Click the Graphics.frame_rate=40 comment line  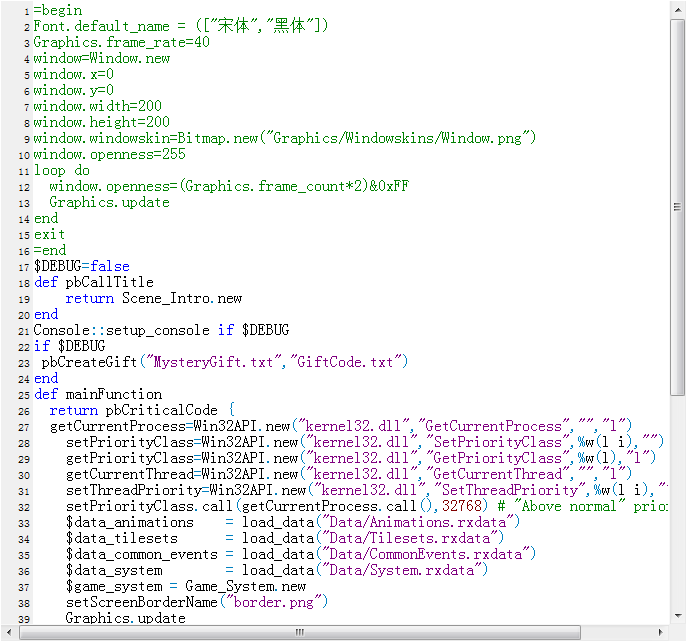click(121, 42)
